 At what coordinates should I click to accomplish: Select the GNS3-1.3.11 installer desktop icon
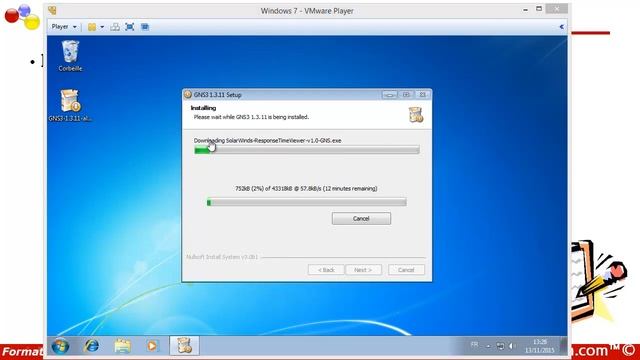point(70,106)
